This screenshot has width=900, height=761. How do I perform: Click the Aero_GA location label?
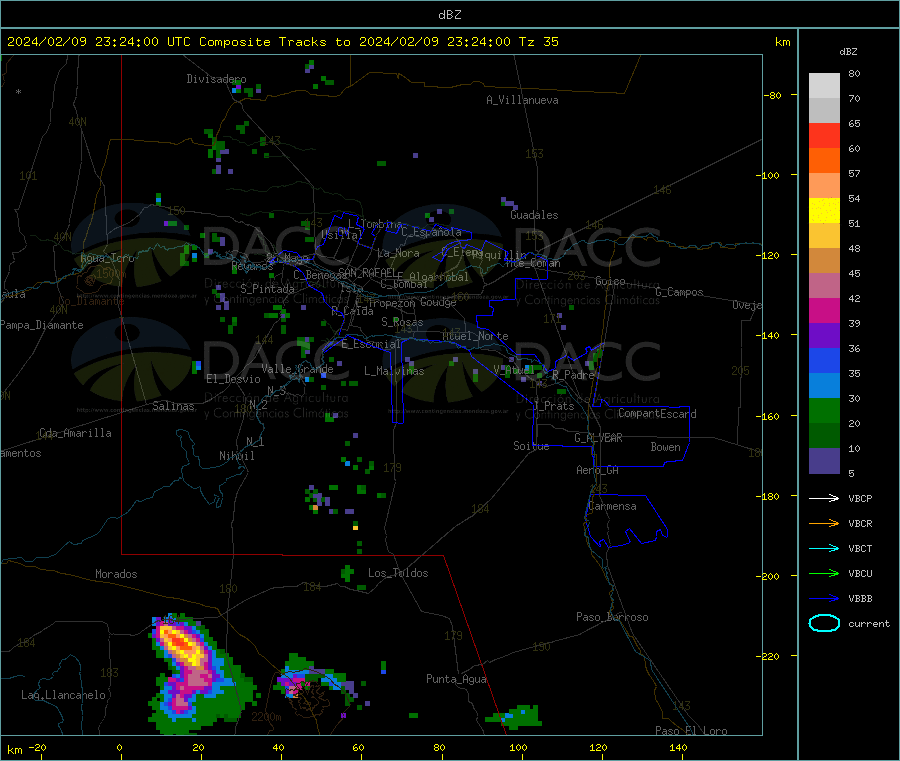[x=597, y=470]
